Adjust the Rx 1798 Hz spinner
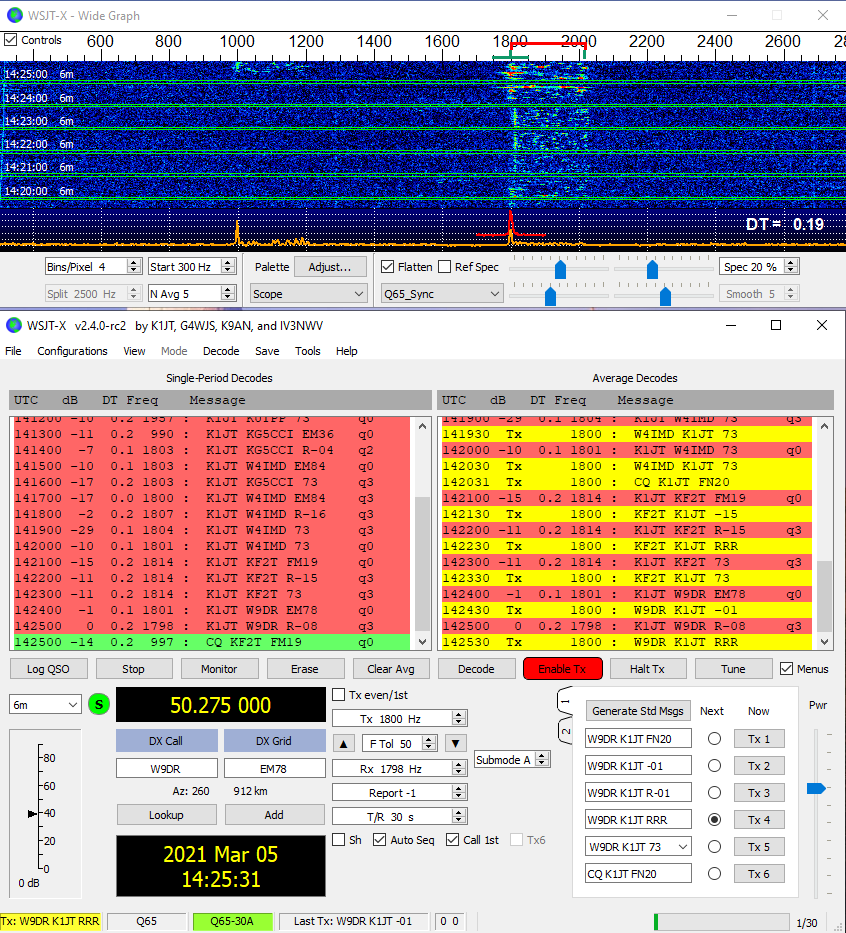846x933 pixels. pyautogui.click(x=458, y=769)
